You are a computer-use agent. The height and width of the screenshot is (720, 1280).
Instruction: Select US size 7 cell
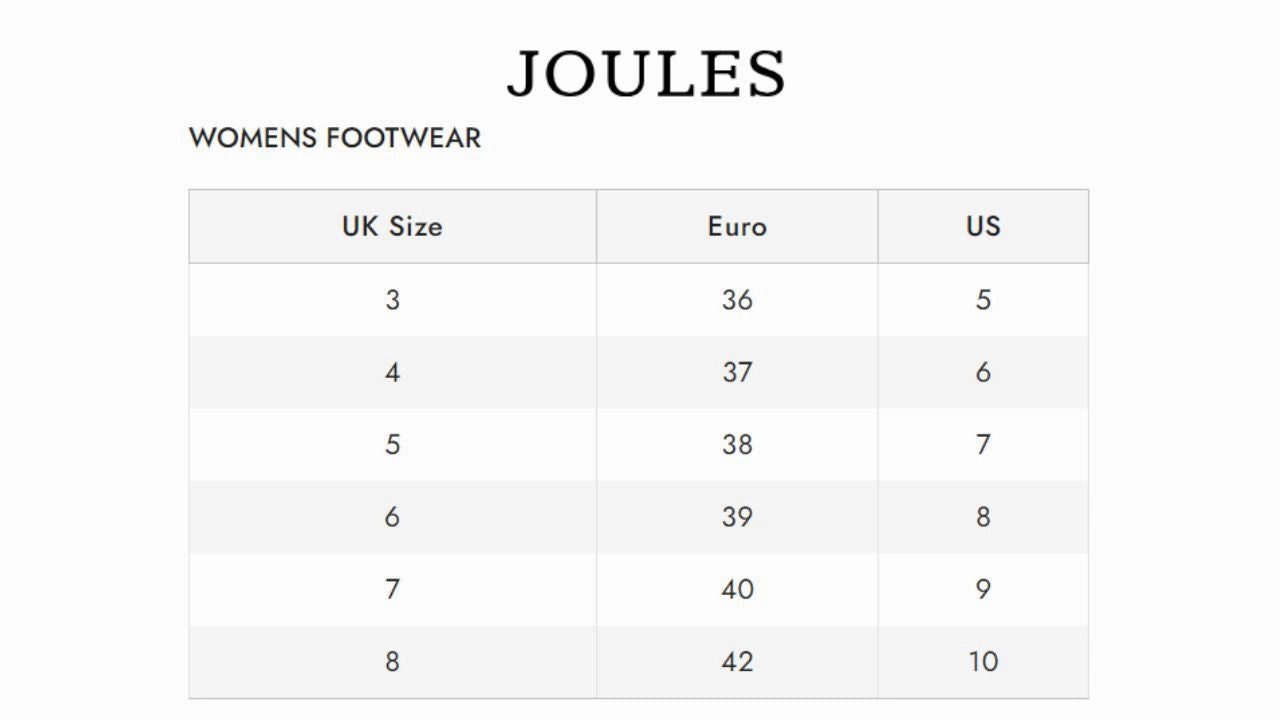click(x=983, y=444)
